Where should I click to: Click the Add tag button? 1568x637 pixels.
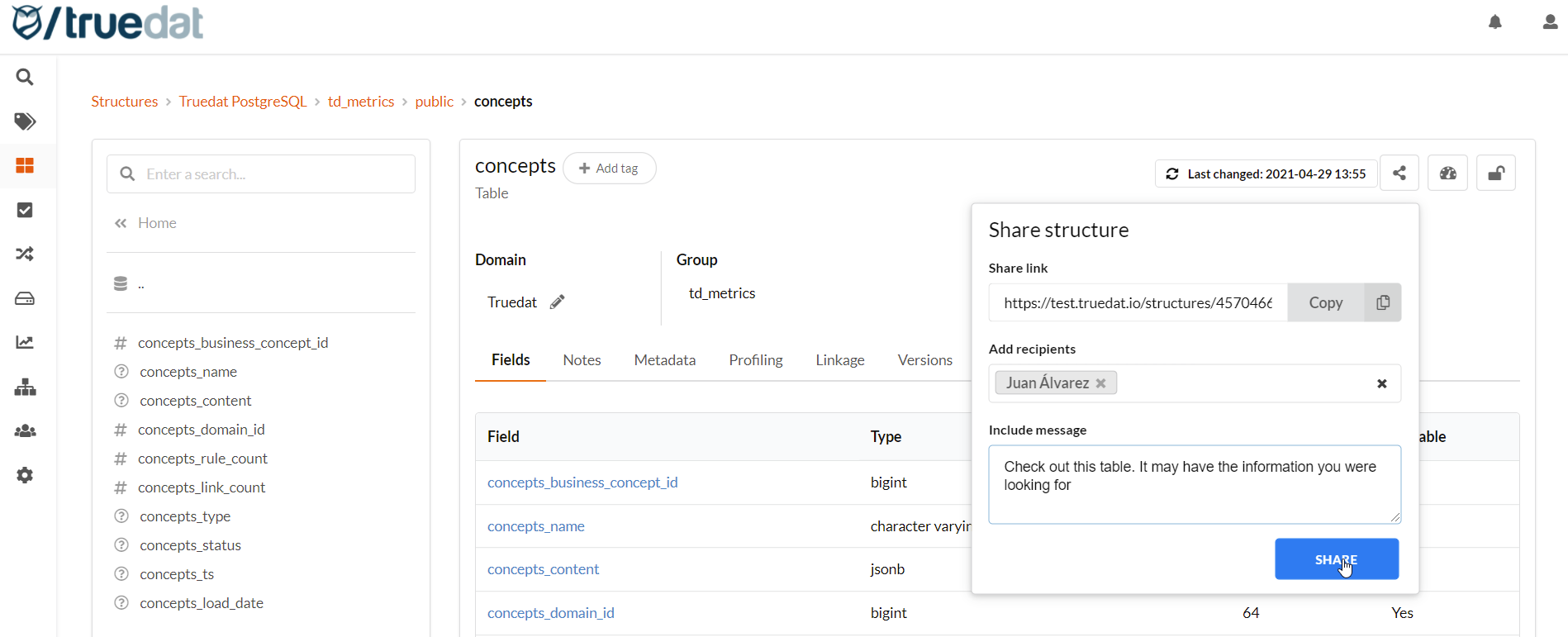609,169
